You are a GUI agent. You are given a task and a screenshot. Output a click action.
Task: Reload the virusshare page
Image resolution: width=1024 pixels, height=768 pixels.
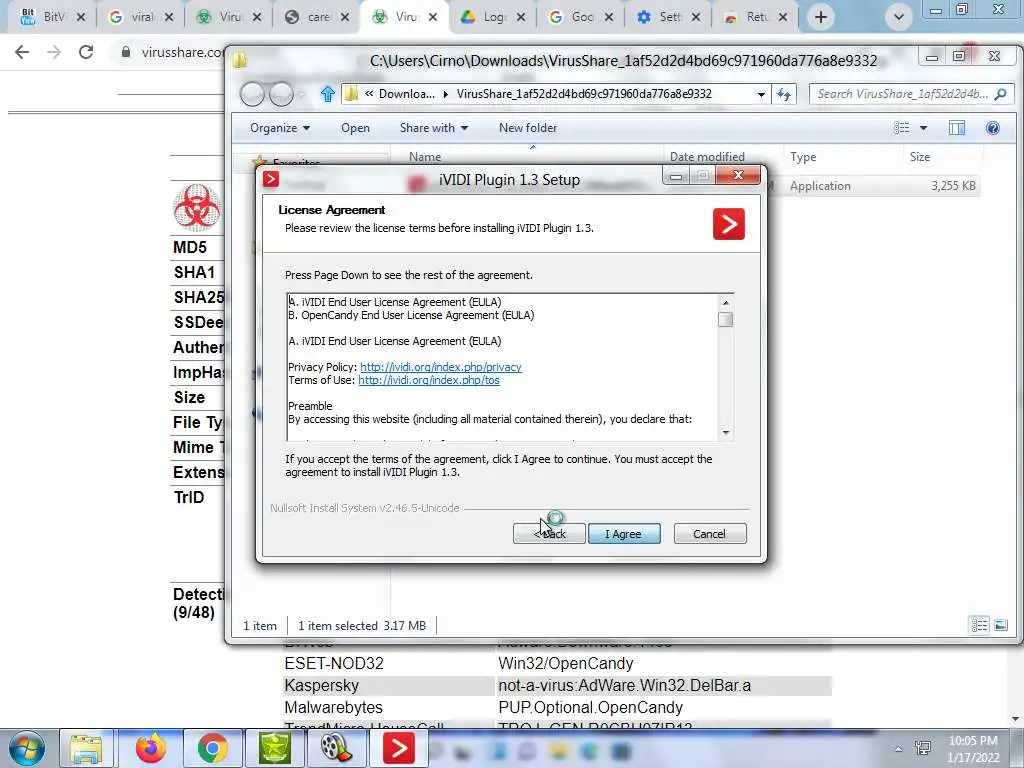coord(86,52)
